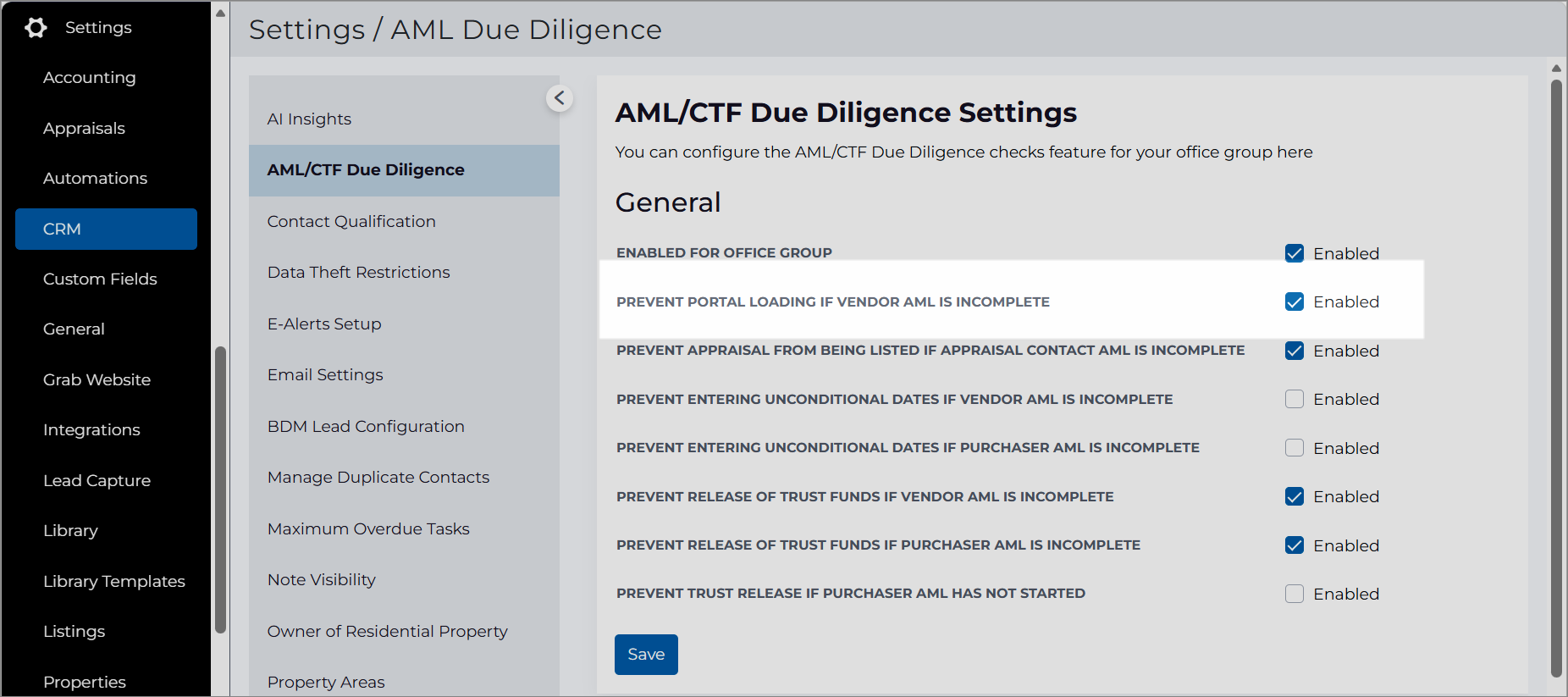
Task: Enable Prevent Trust Release purchaser not started checkbox
Action: click(1294, 594)
